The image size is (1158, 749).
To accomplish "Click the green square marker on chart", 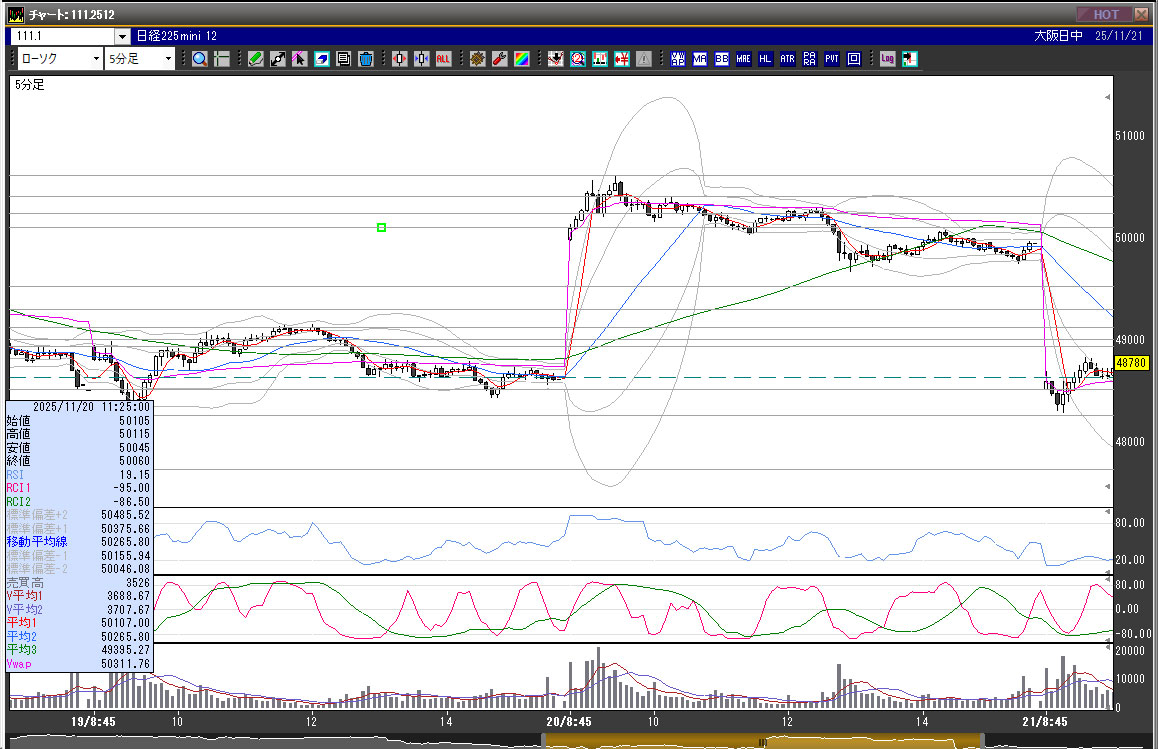I will pos(381,228).
